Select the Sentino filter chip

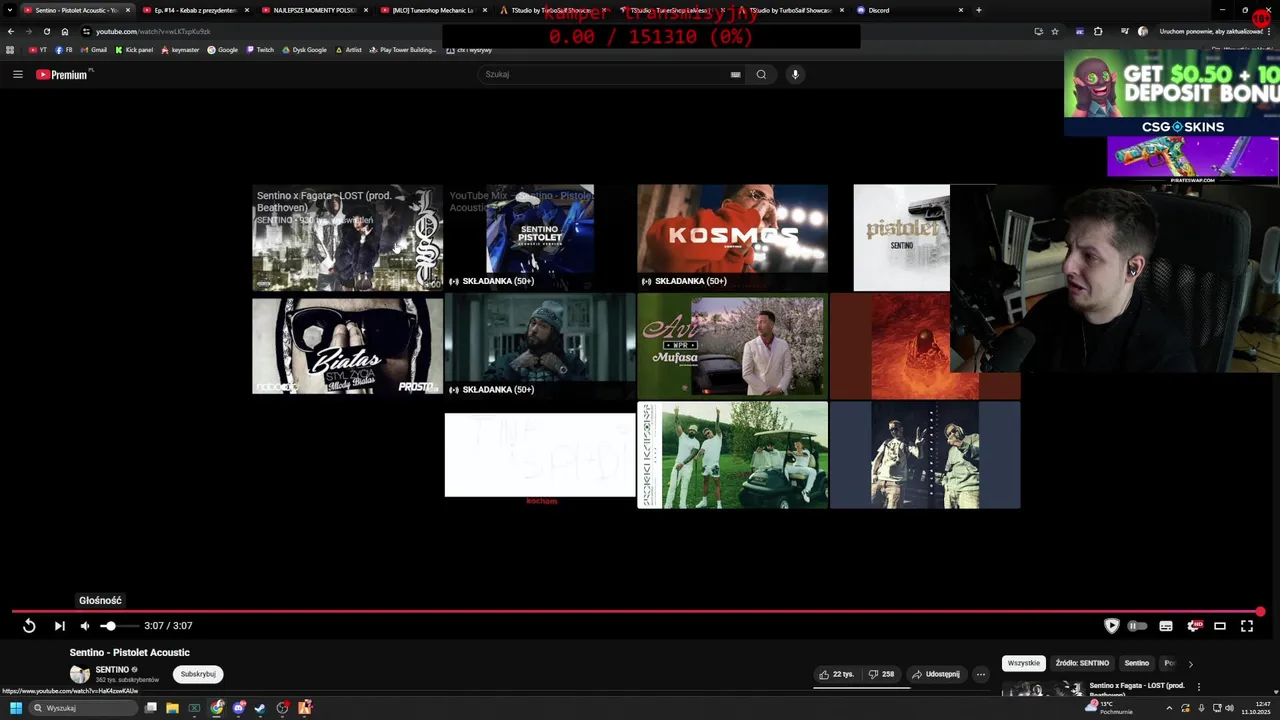click(x=1137, y=663)
